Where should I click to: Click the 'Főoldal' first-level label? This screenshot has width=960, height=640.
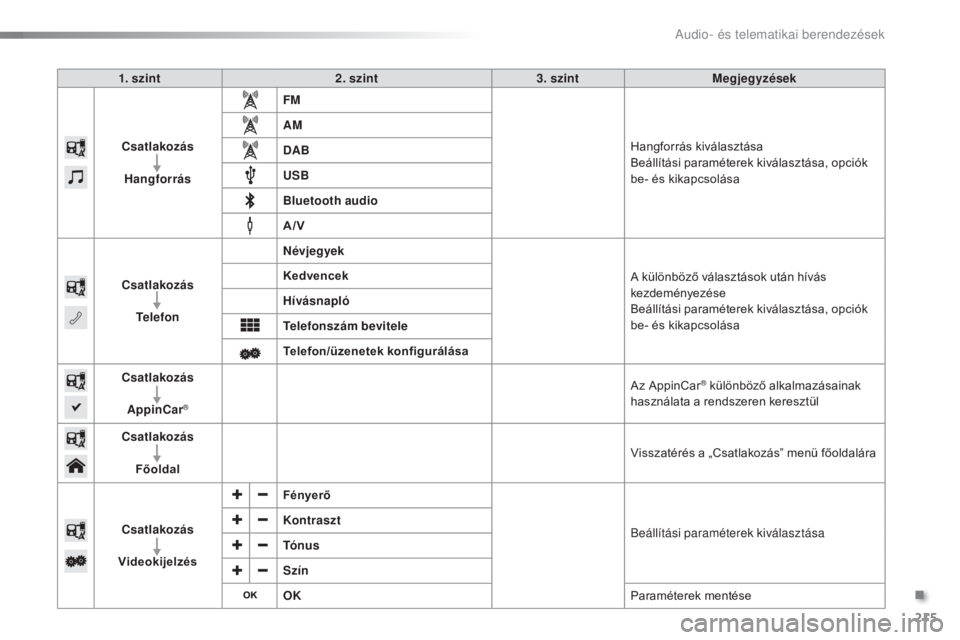157,469
